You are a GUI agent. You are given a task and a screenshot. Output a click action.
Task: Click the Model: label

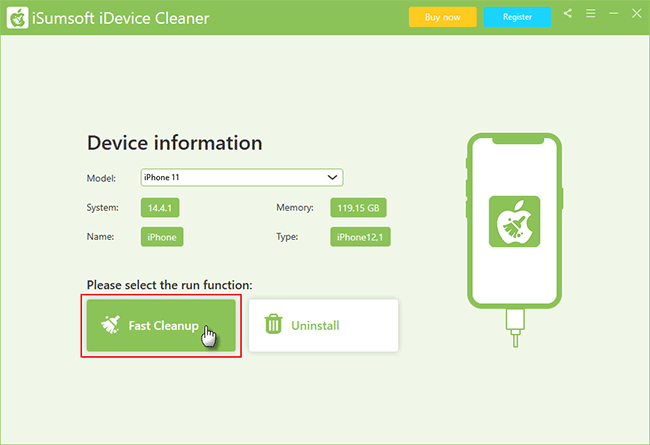(x=101, y=178)
